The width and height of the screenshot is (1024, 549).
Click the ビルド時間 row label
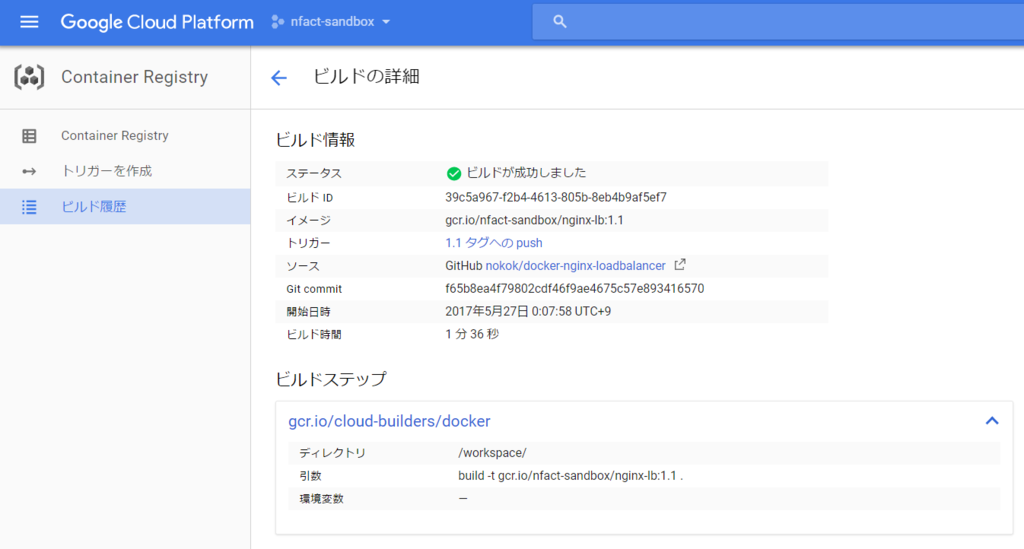(x=314, y=335)
